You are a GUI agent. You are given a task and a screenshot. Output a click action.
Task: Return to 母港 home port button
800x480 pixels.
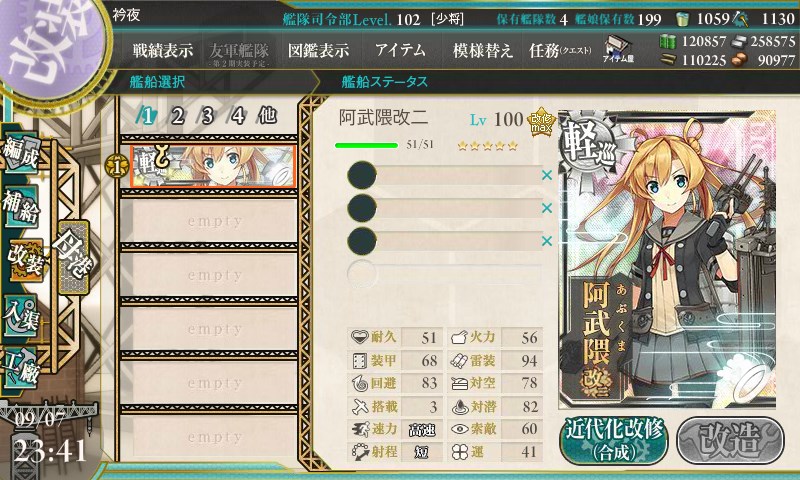[73, 257]
